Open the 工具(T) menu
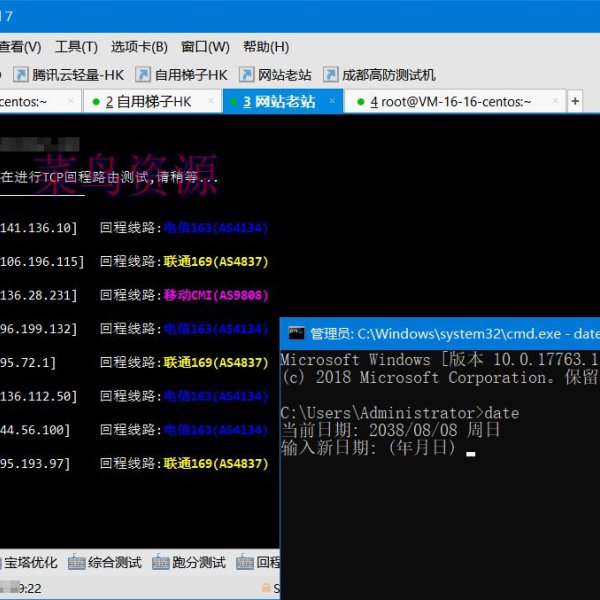Screen dimensions: 600x600 pyautogui.click(x=76, y=47)
